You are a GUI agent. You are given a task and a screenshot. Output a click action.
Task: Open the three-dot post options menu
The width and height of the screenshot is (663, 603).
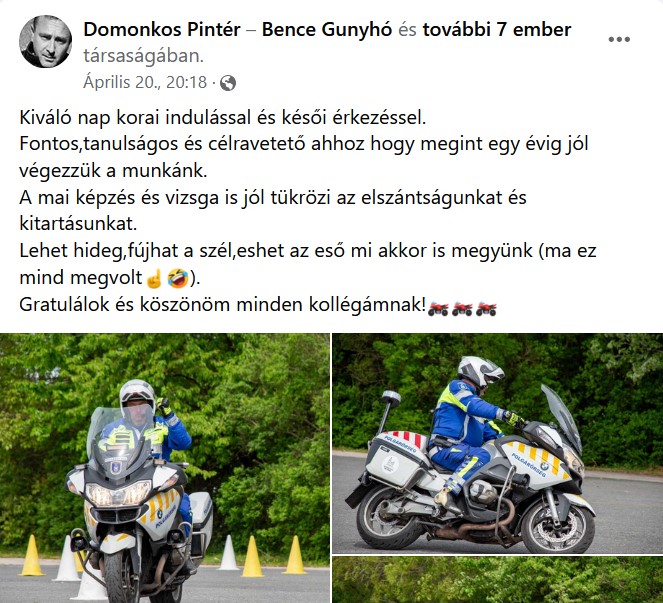pyautogui.click(x=619, y=39)
